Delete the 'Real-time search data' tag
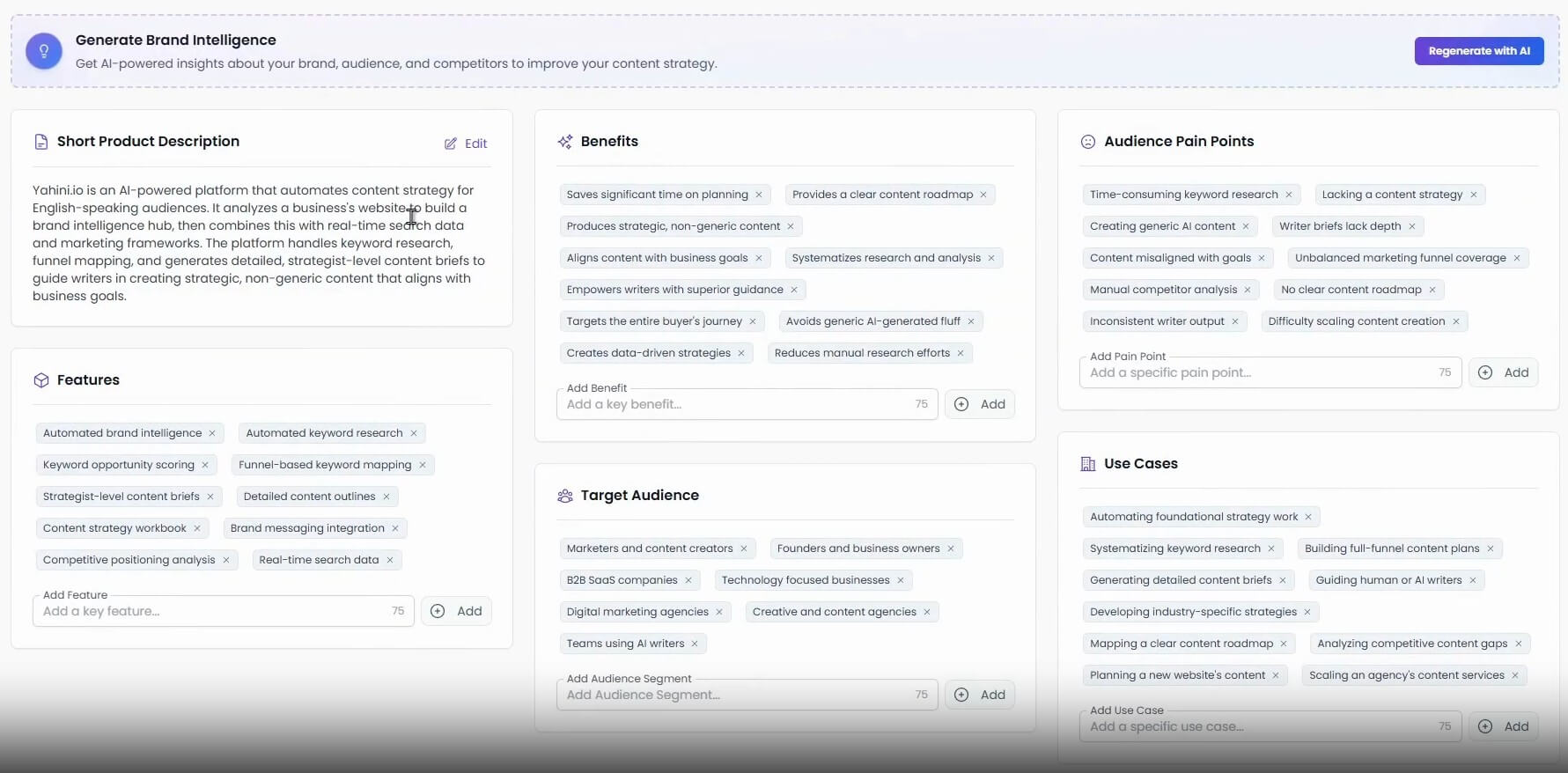1568x773 pixels. pyautogui.click(x=390, y=560)
